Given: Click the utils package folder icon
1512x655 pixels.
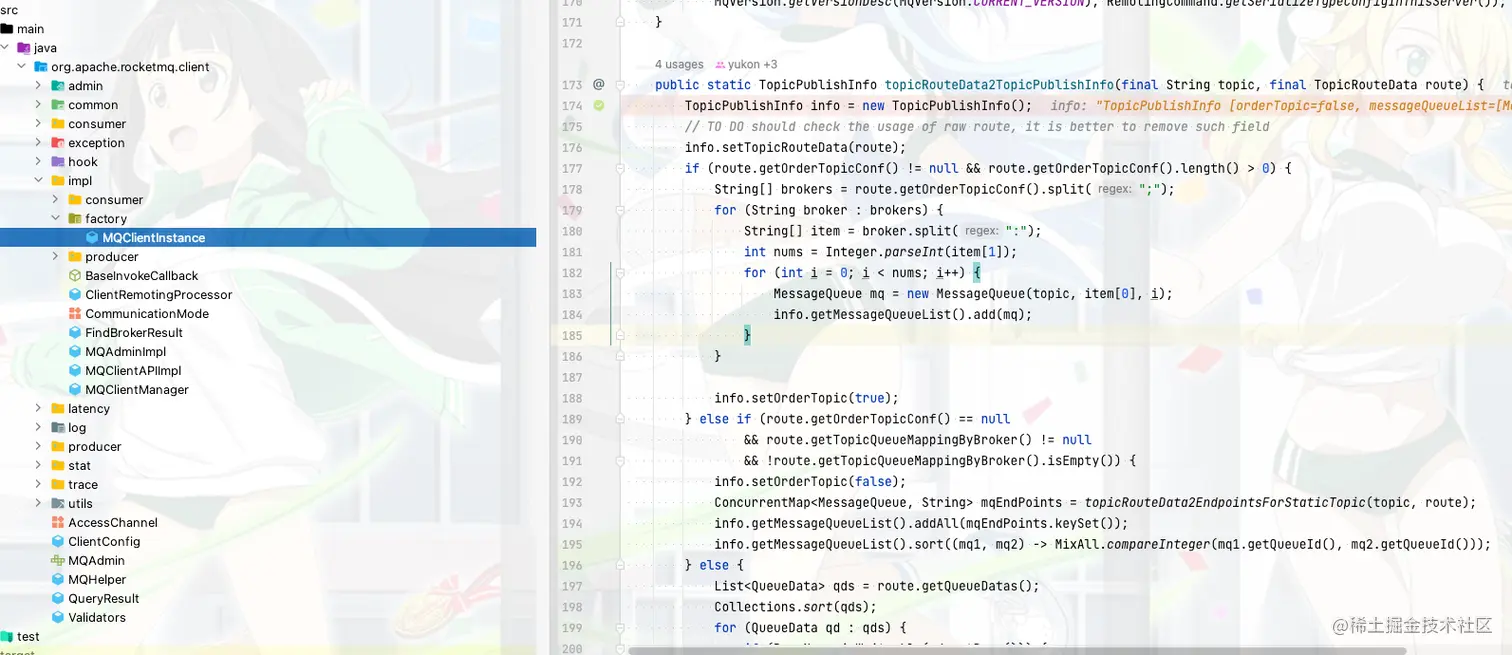Looking at the screenshot, I should pyautogui.click(x=58, y=504).
